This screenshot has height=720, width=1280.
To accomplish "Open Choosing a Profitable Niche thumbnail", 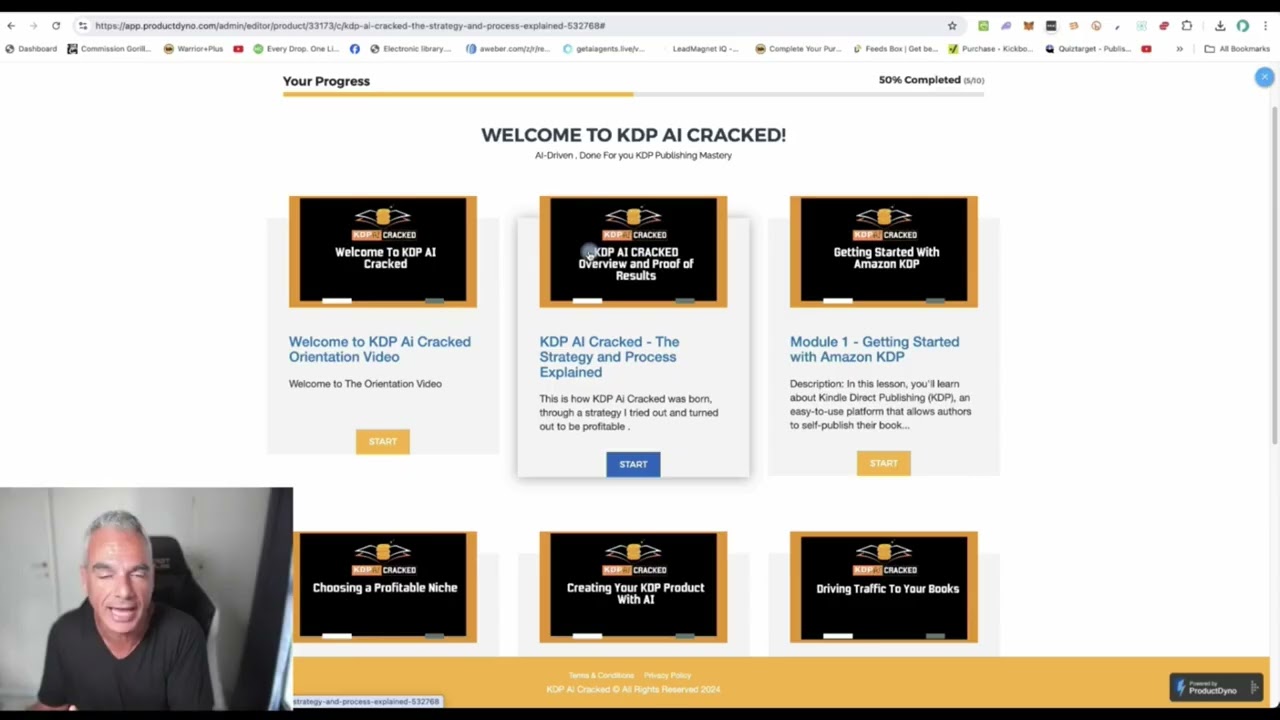I will [383, 587].
